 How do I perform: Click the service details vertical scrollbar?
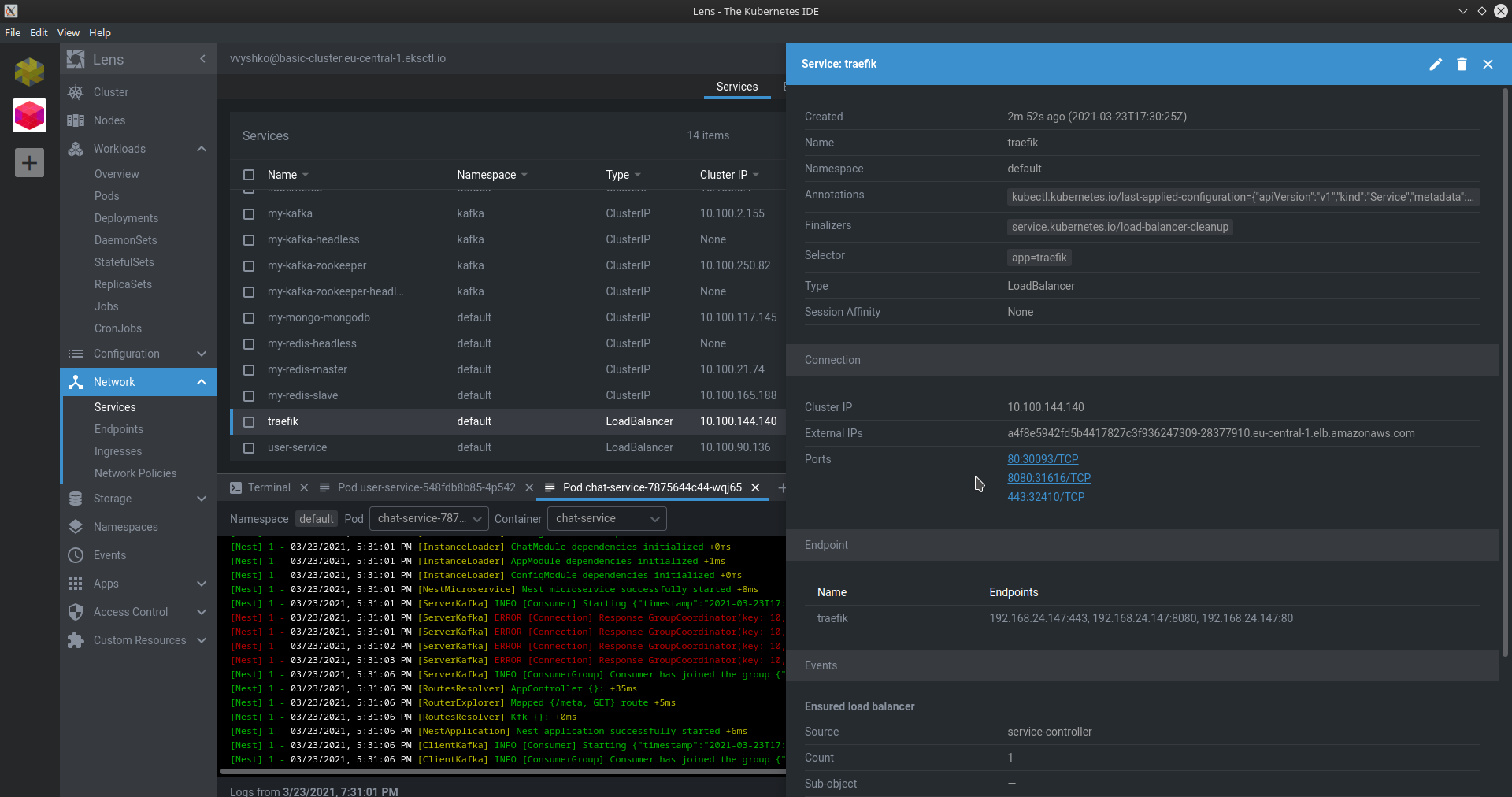(x=1506, y=372)
